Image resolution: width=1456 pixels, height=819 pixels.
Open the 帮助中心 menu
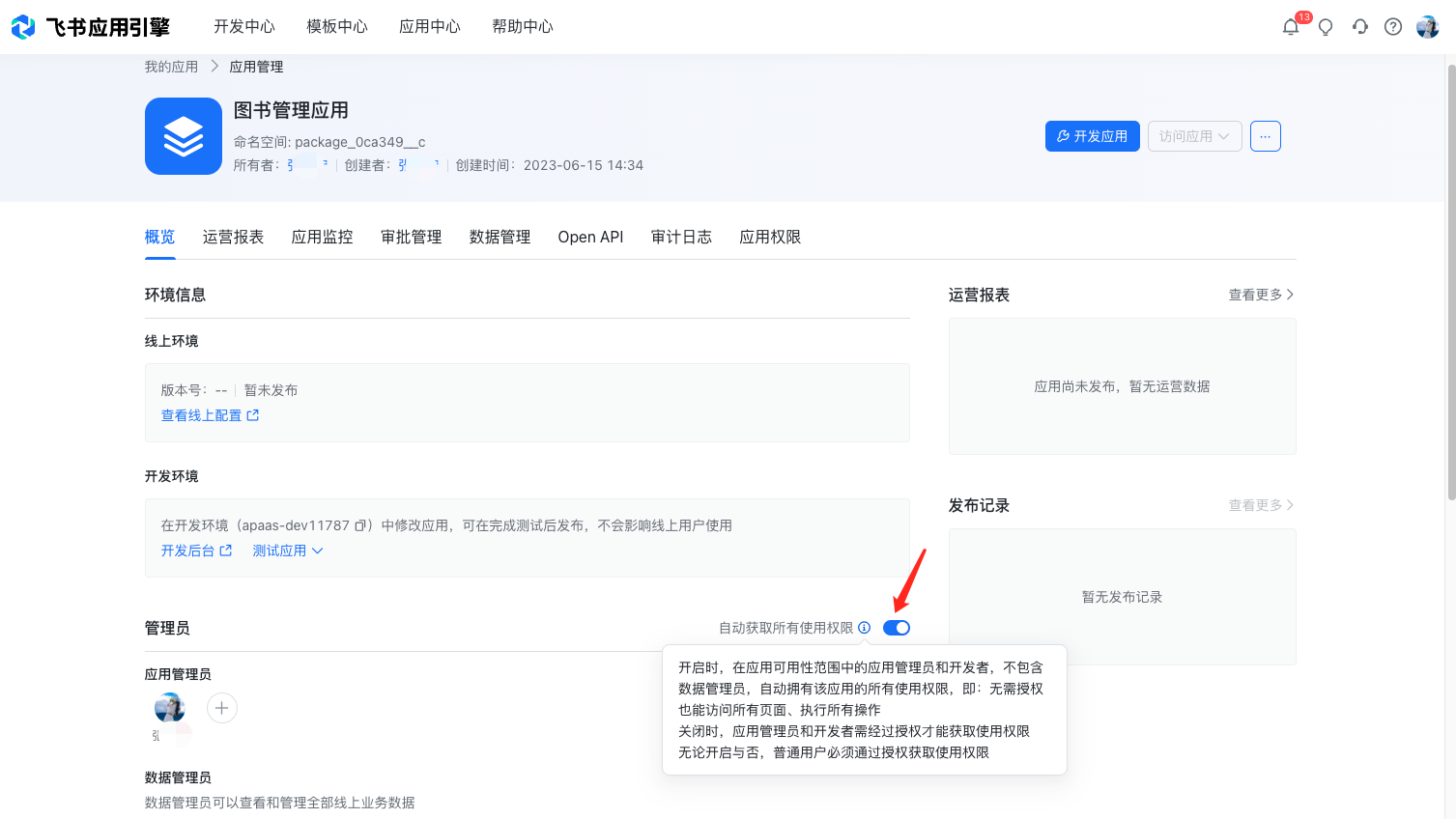click(x=523, y=27)
